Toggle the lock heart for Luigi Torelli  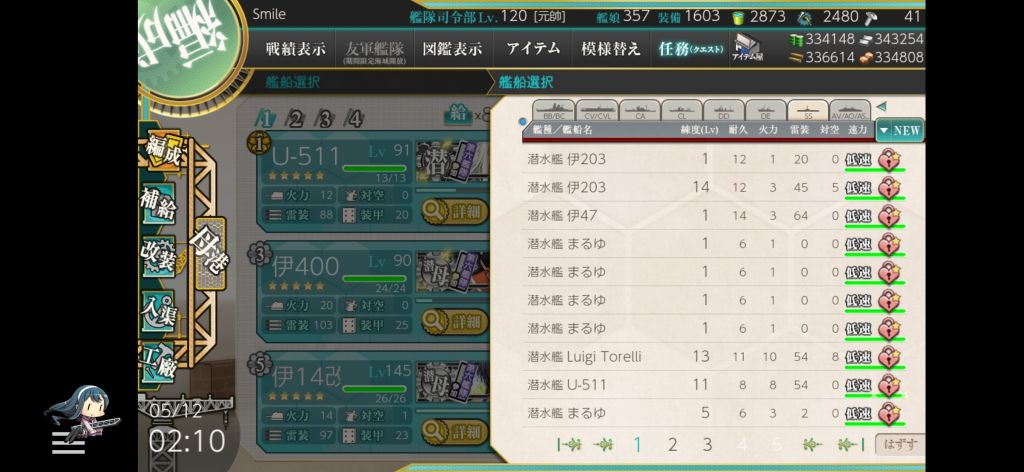click(x=889, y=356)
